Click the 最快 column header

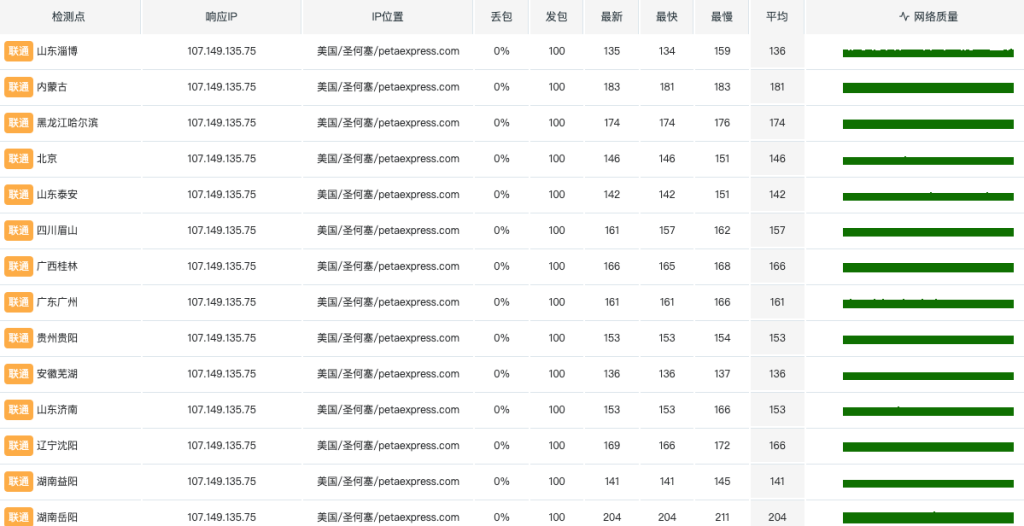pyautogui.click(x=666, y=17)
